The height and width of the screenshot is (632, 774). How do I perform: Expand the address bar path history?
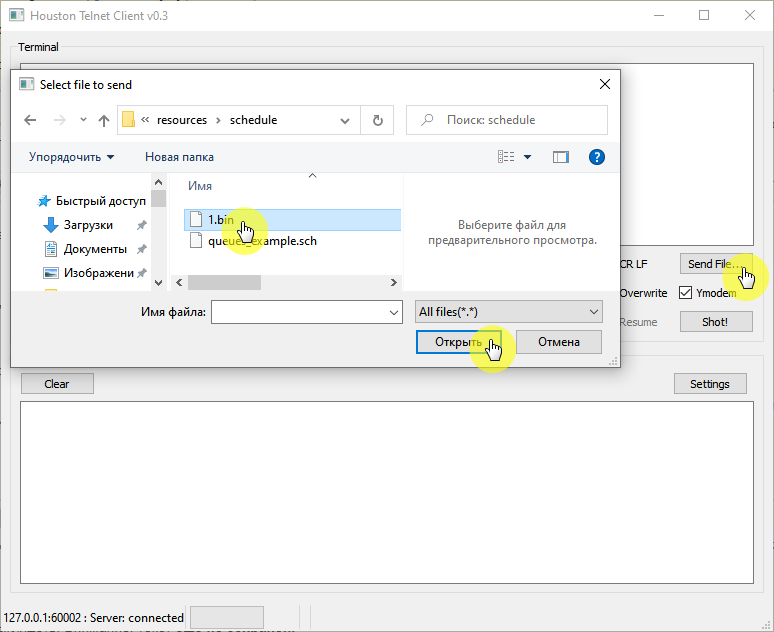[x=345, y=120]
